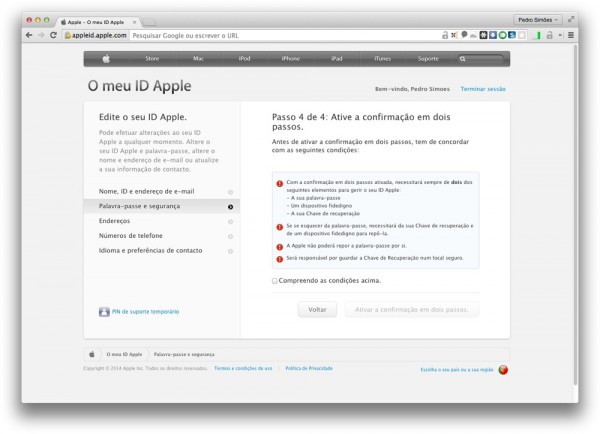Open the Pedro Simões profile dropdown
This screenshot has height=434, width=600.
[538, 20]
